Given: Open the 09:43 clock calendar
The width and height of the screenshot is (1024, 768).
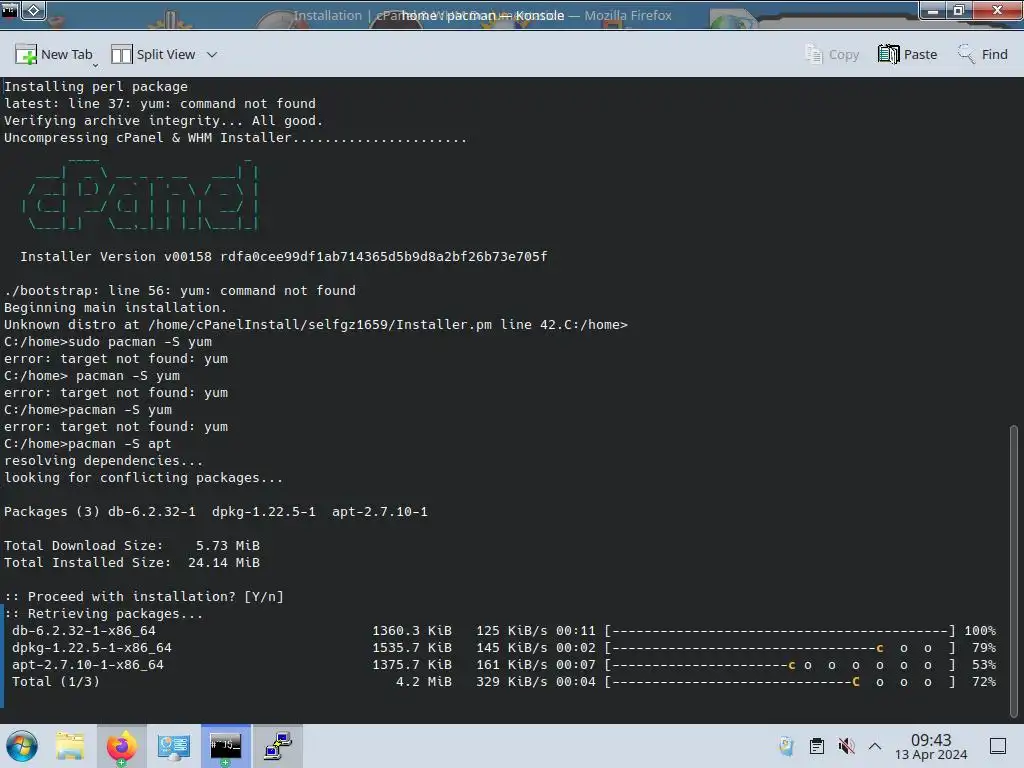Looking at the screenshot, I should pyautogui.click(x=931, y=746).
